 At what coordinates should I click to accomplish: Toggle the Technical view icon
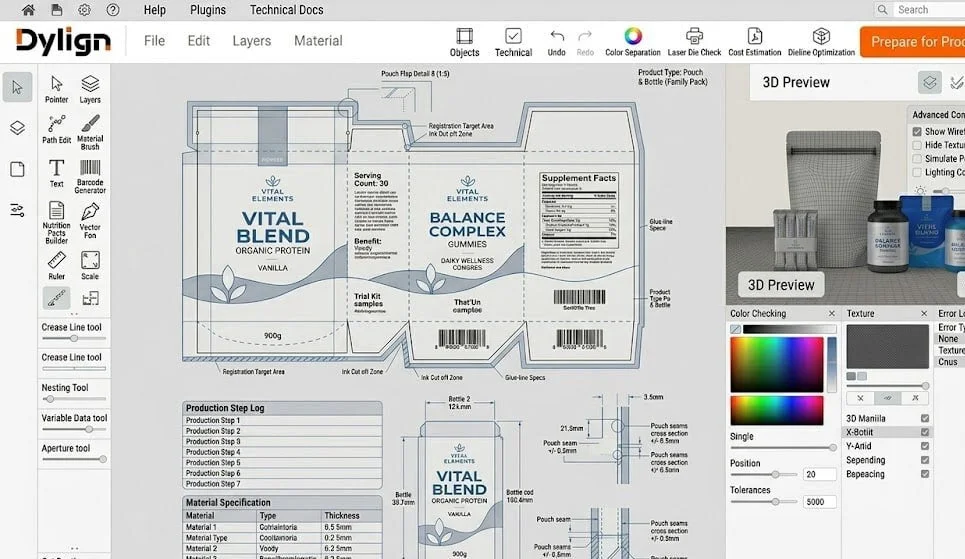coord(513,42)
